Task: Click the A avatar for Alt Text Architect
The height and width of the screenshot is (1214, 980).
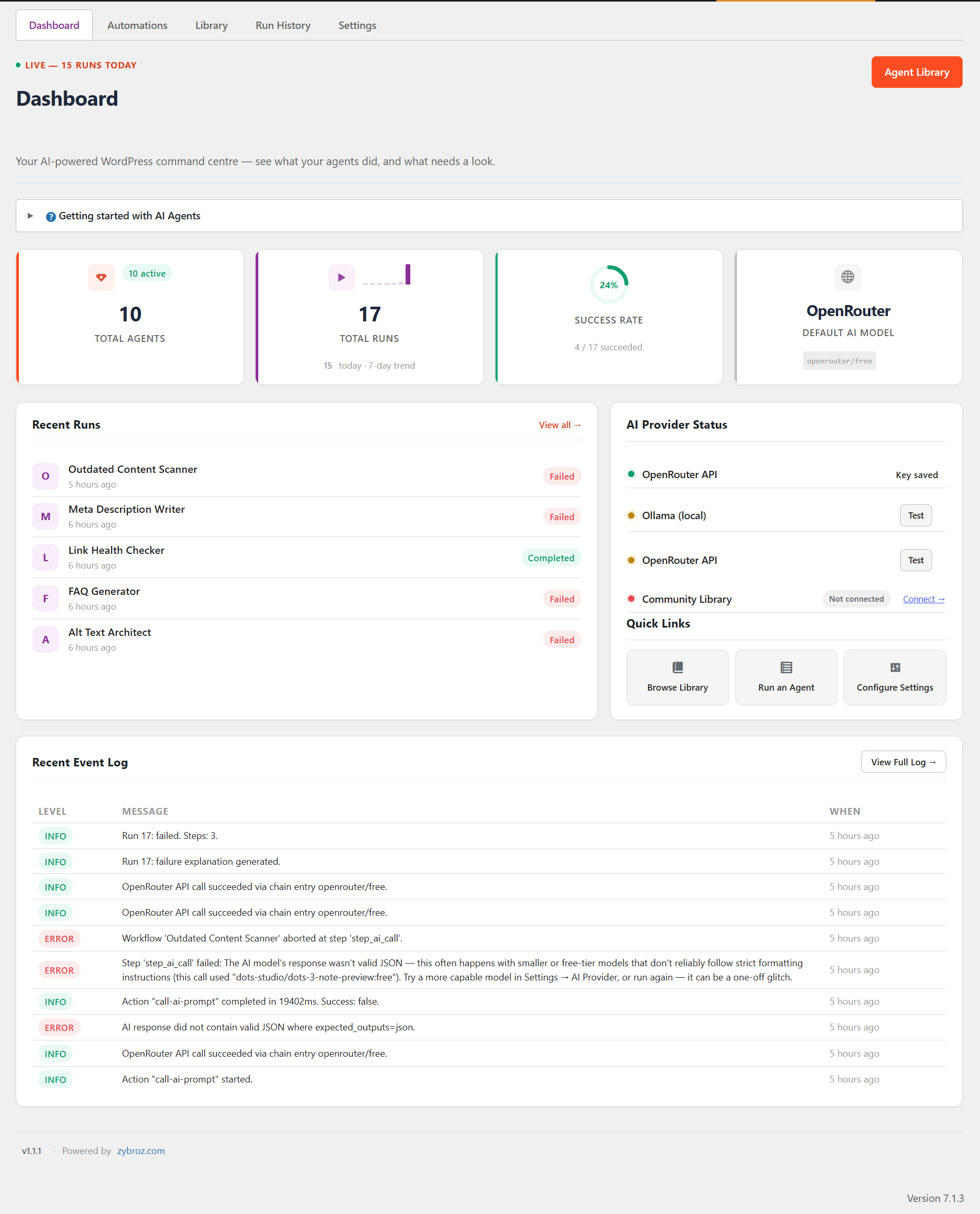Action: (x=46, y=640)
